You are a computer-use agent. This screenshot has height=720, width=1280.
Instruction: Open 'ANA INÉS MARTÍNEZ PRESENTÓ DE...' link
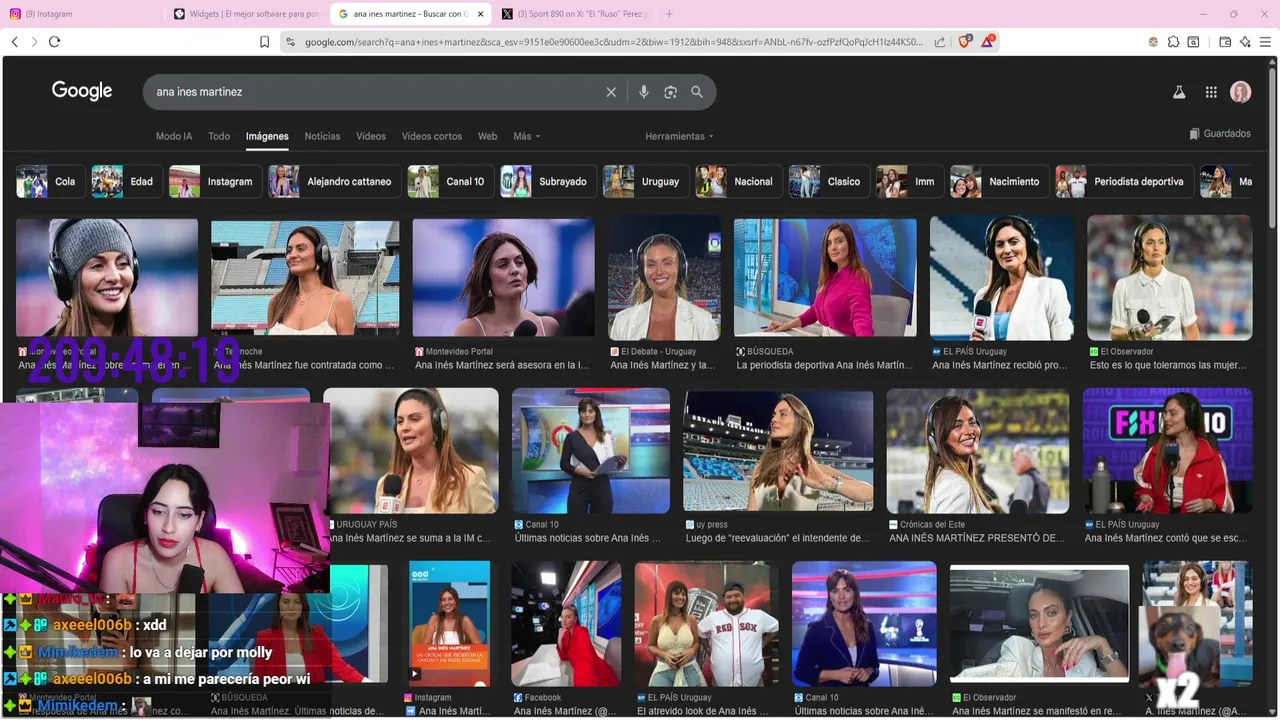pyautogui.click(x=977, y=538)
